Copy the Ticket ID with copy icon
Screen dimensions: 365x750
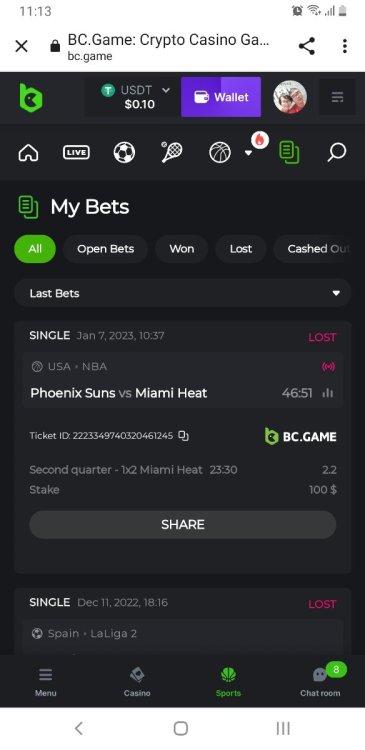184,436
